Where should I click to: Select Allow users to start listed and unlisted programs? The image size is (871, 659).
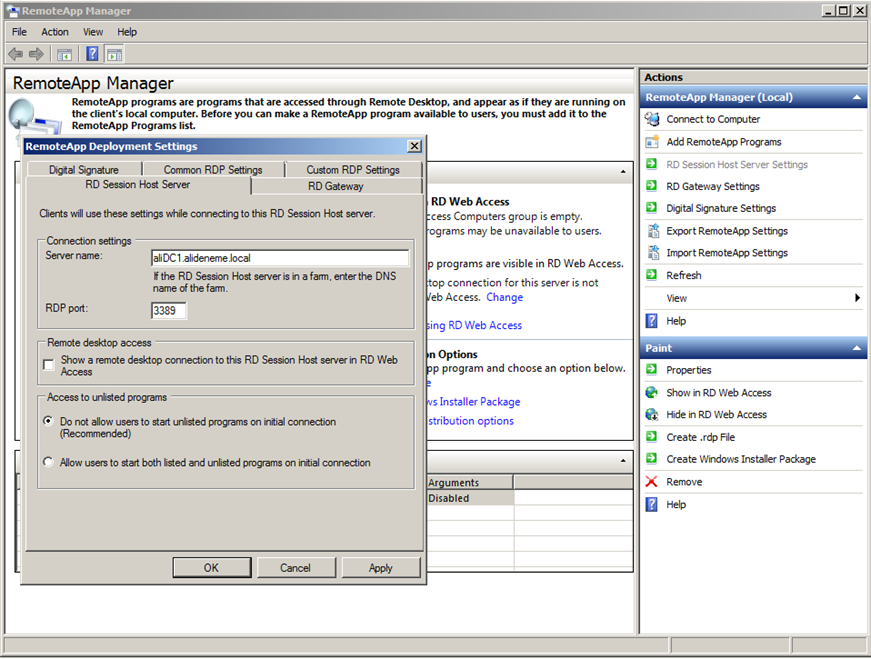click(x=48, y=462)
